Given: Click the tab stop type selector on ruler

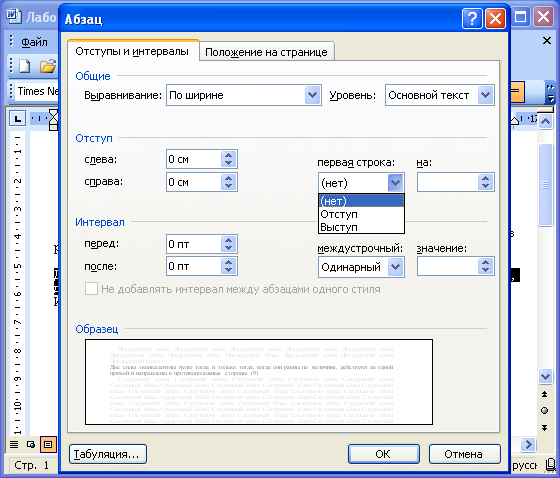Looking at the screenshot, I should (17, 118).
